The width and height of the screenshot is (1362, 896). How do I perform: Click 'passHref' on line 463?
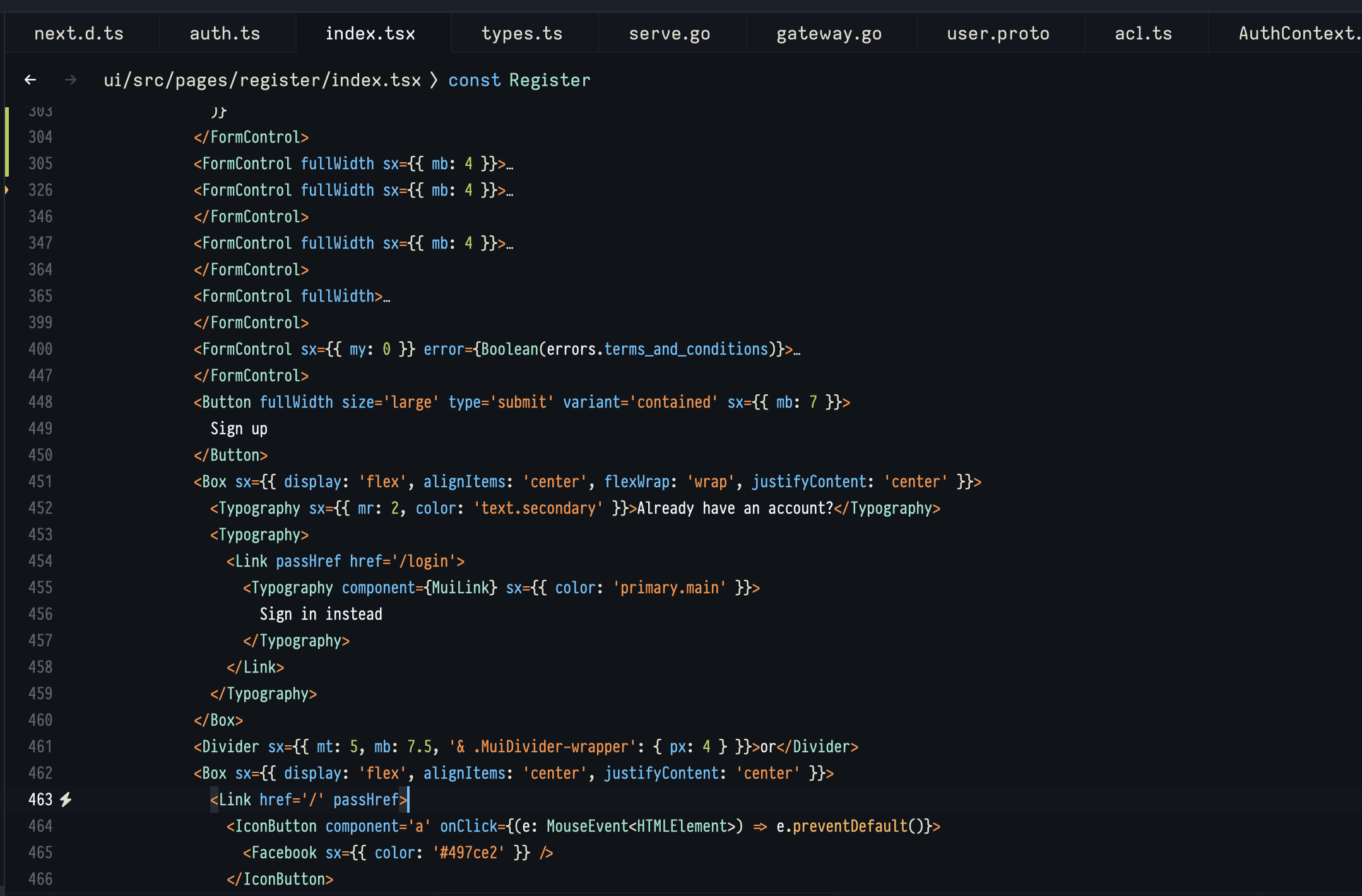(366, 800)
